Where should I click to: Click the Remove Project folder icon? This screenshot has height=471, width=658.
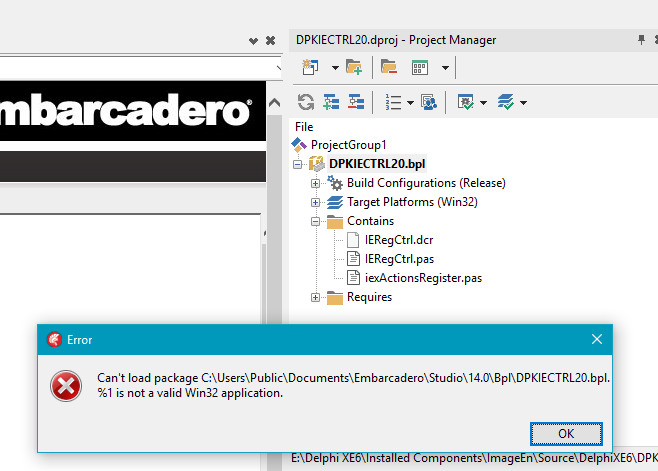coord(389,67)
